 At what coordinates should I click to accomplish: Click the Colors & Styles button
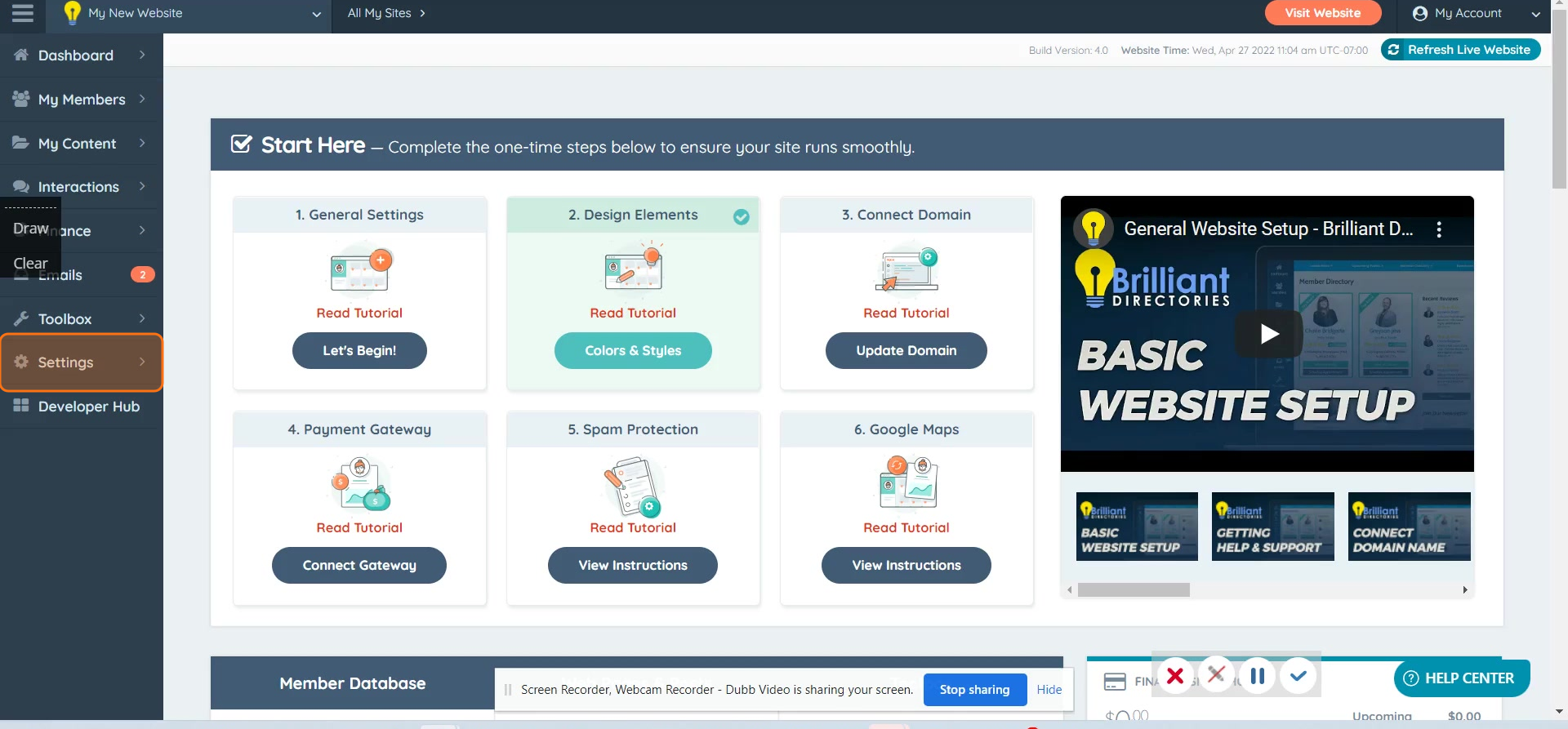pos(633,350)
